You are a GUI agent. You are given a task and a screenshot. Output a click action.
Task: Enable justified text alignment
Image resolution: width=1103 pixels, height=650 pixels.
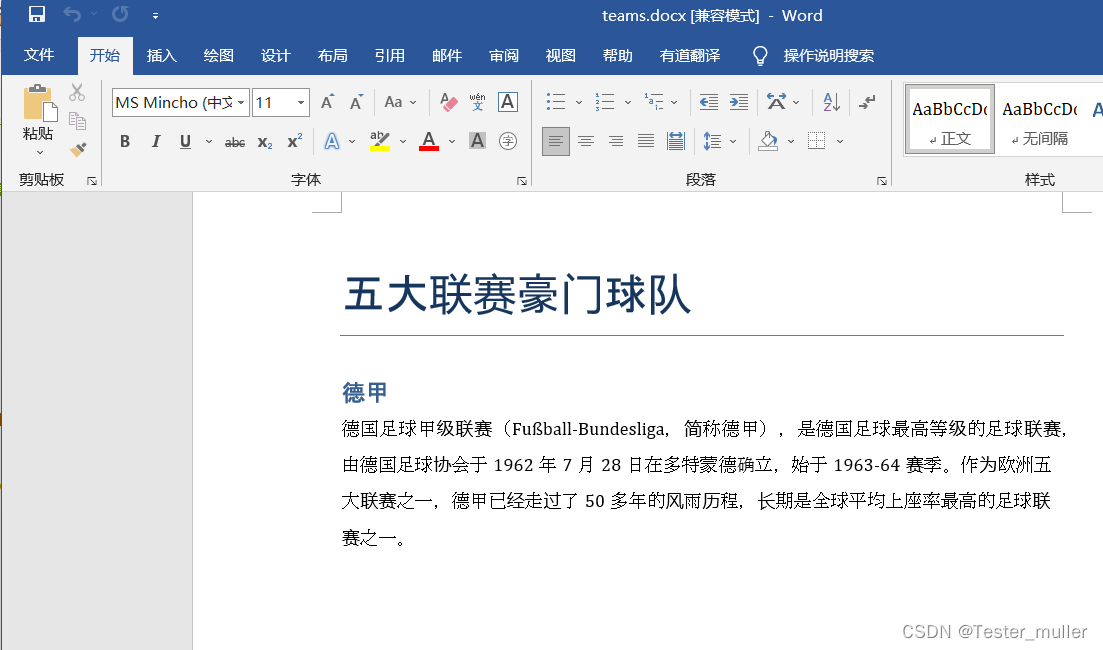645,141
